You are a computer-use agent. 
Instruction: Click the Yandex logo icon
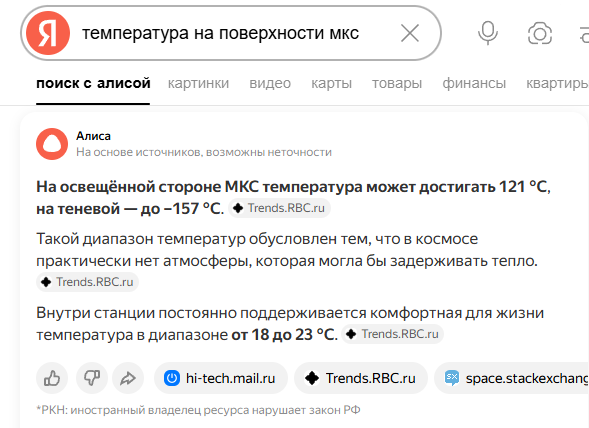tap(48, 33)
